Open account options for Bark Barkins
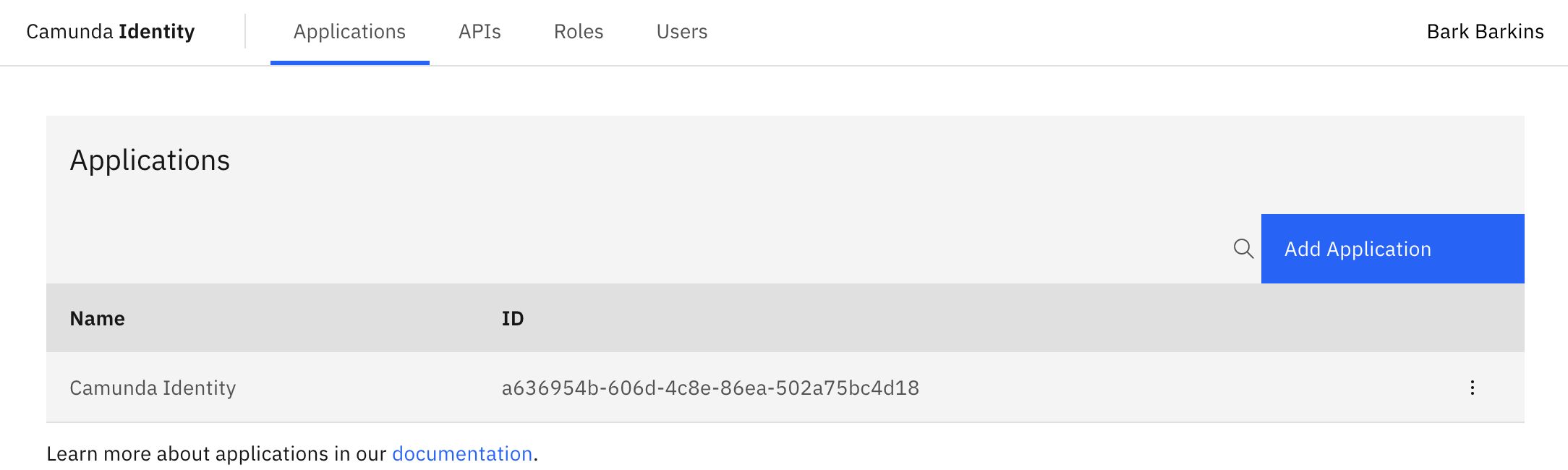The image size is (1568, 470). coord(1486,31)
